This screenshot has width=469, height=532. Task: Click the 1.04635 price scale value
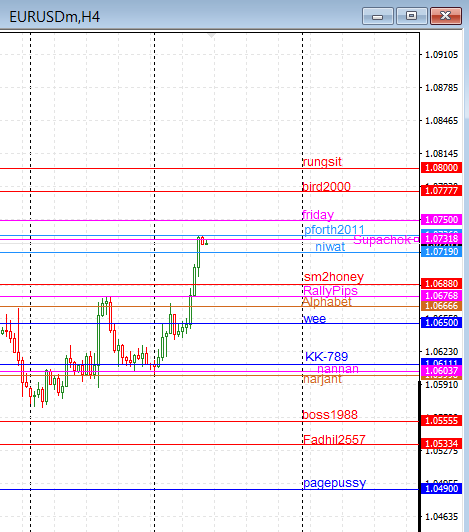tap(441, 517)
